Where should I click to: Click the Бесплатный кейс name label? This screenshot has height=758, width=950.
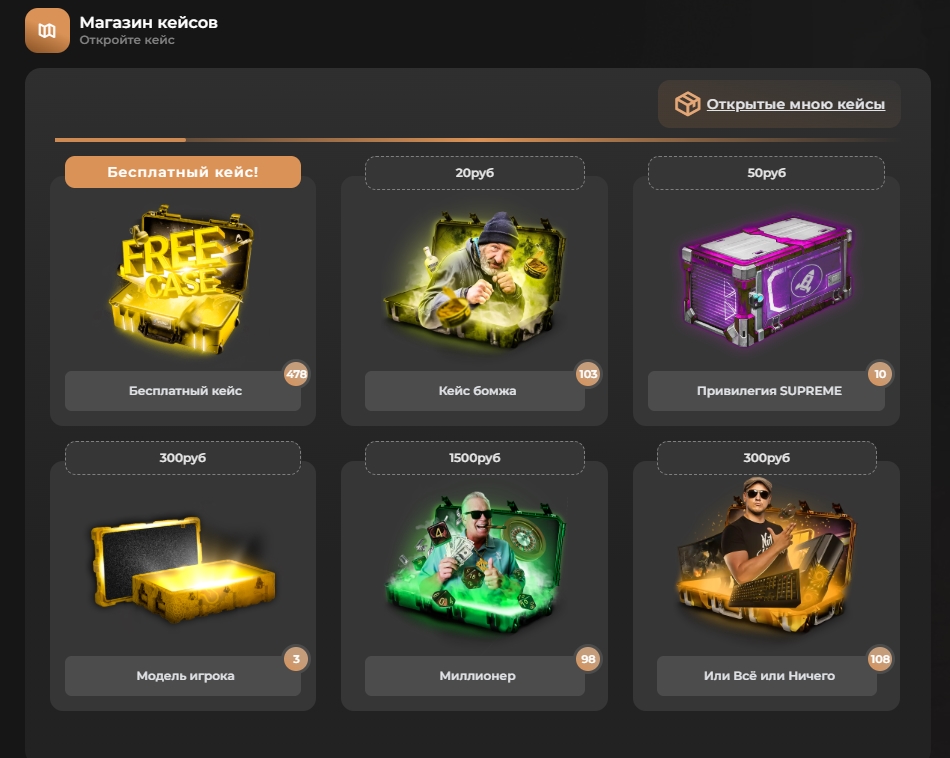tap(183, 391)
